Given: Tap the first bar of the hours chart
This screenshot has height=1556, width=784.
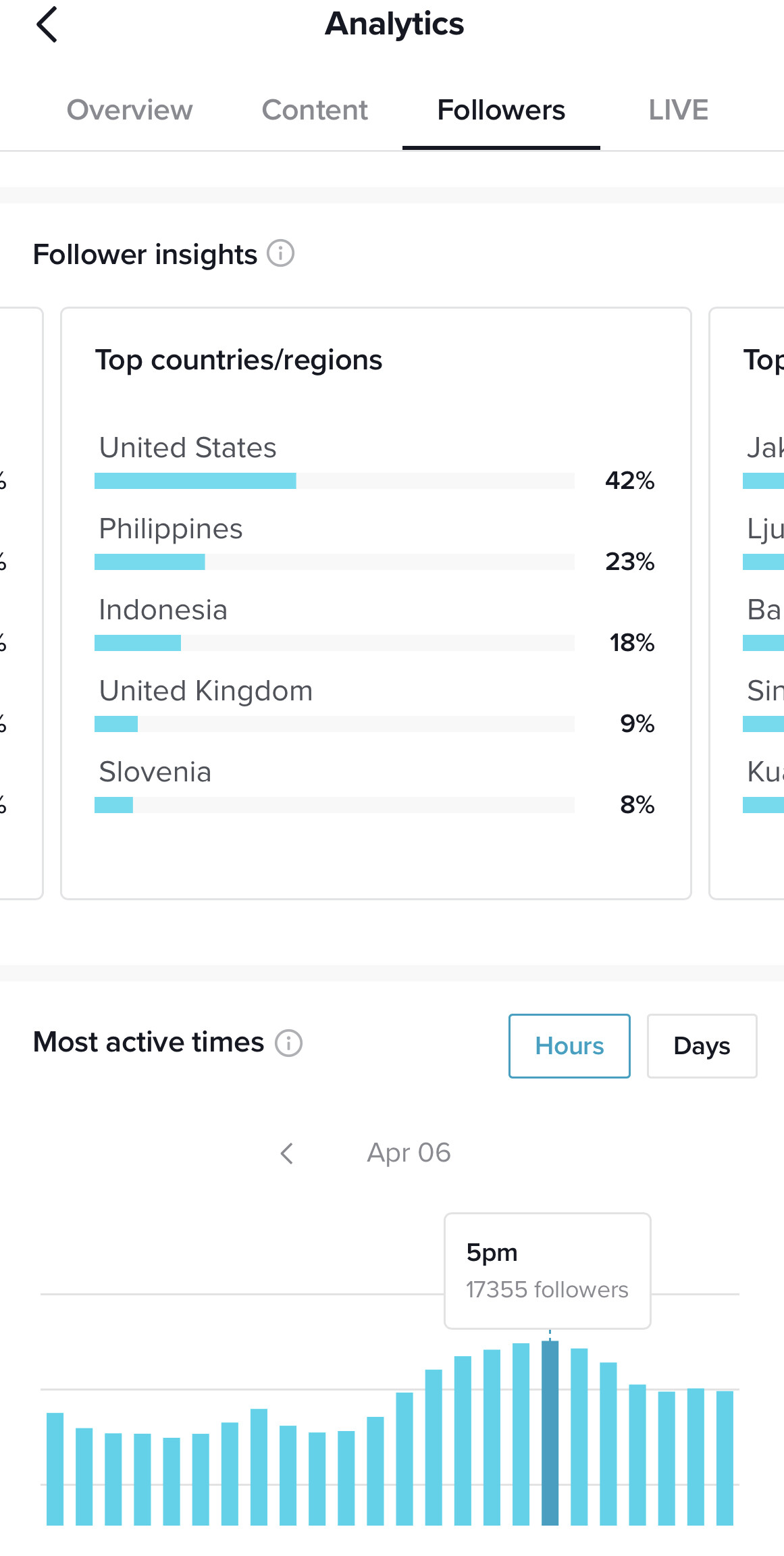Looking at the screenshot, I should [55, 1469].
